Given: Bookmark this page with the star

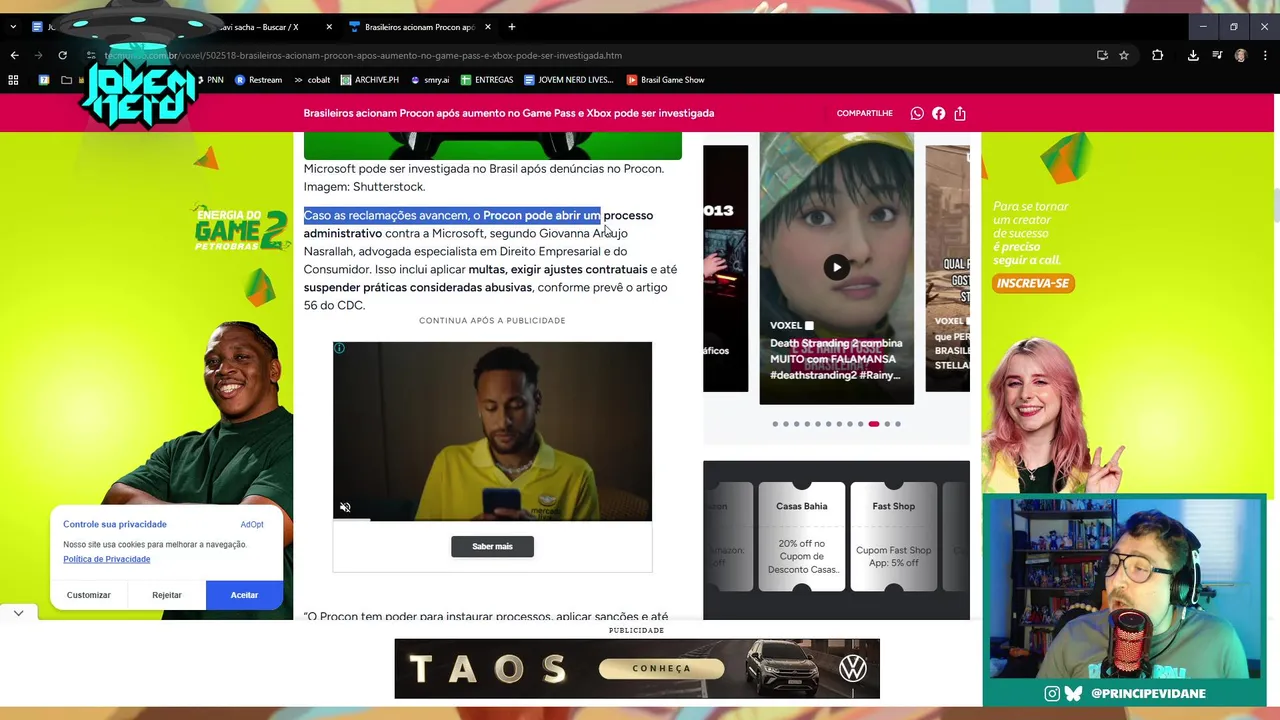Looking at the screenshot, I should 1124,55.
